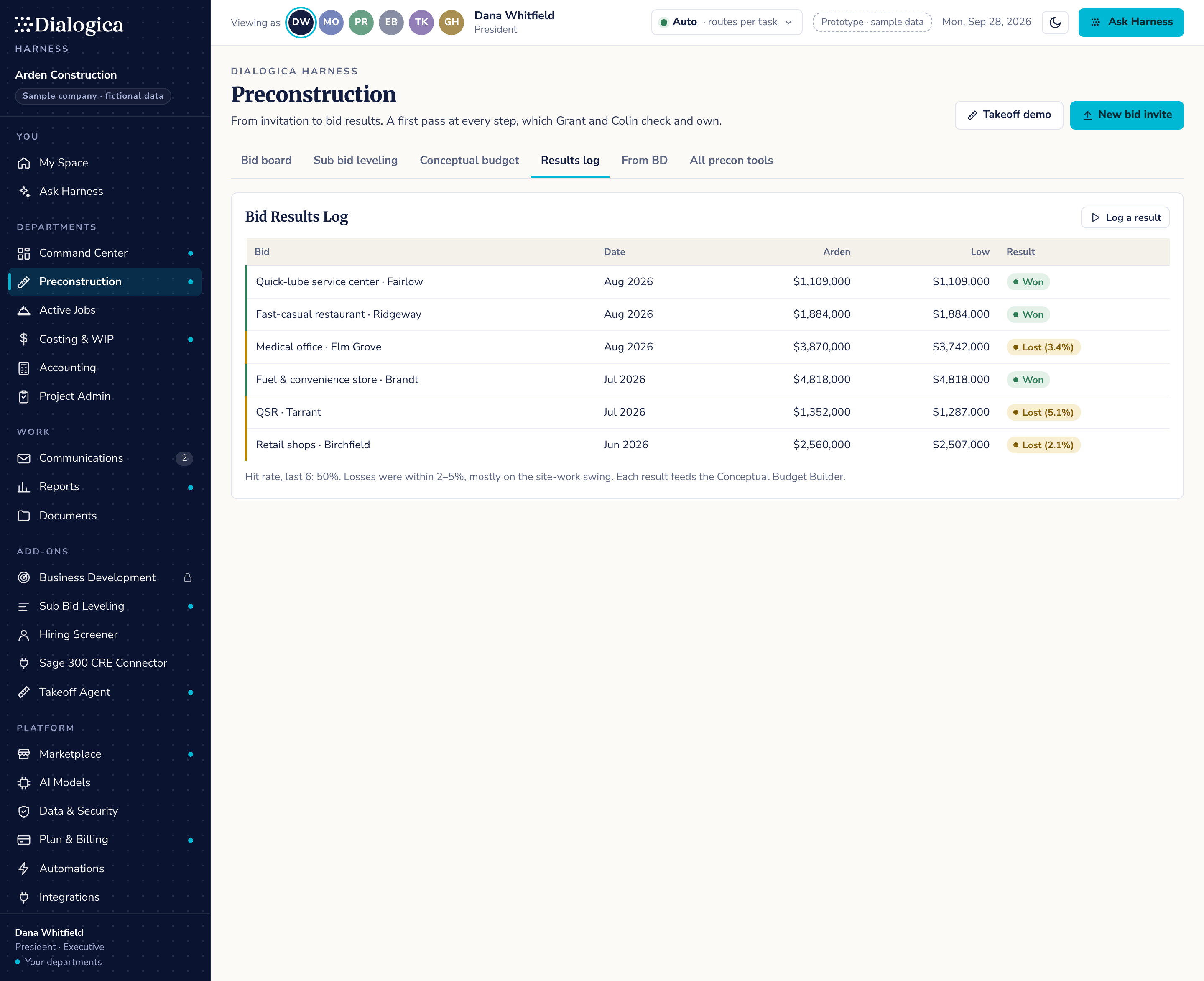Click the Communications envelope icon
The width and height of the screenshot is (1204, 981).
click(24, 458)
